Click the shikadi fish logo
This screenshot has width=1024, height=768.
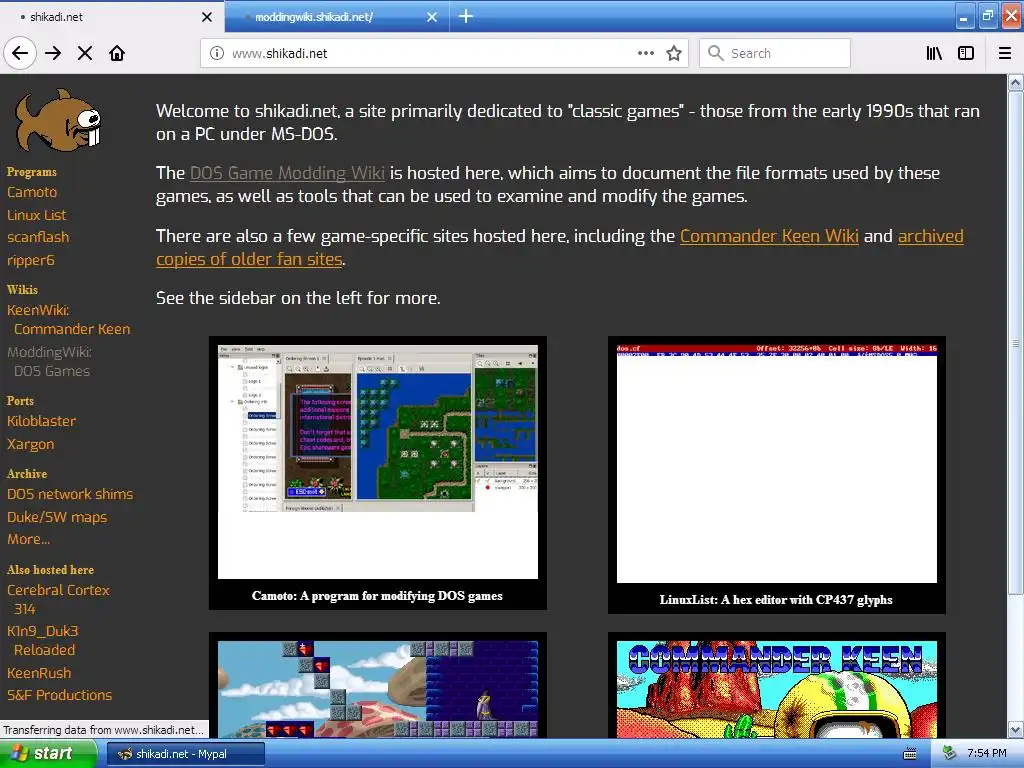[58, 120]
